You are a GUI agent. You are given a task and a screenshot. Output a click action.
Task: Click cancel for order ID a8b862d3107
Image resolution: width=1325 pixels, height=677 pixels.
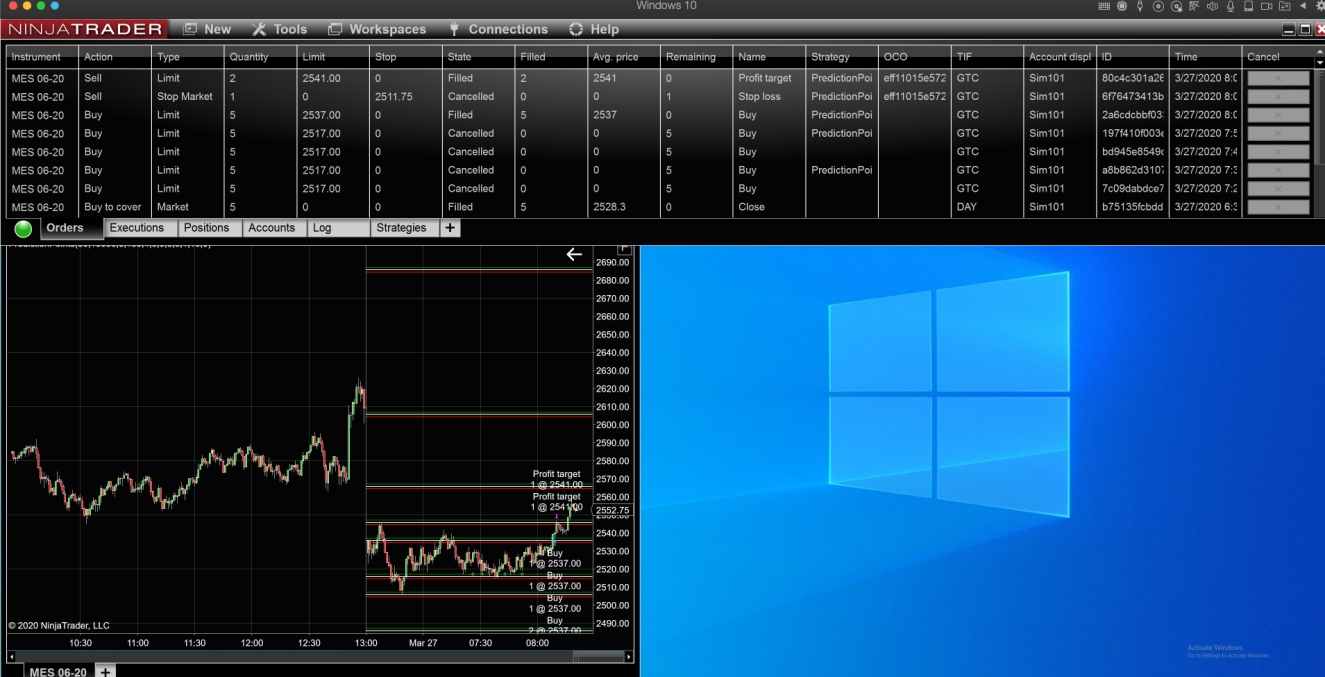click(1278, 170)
